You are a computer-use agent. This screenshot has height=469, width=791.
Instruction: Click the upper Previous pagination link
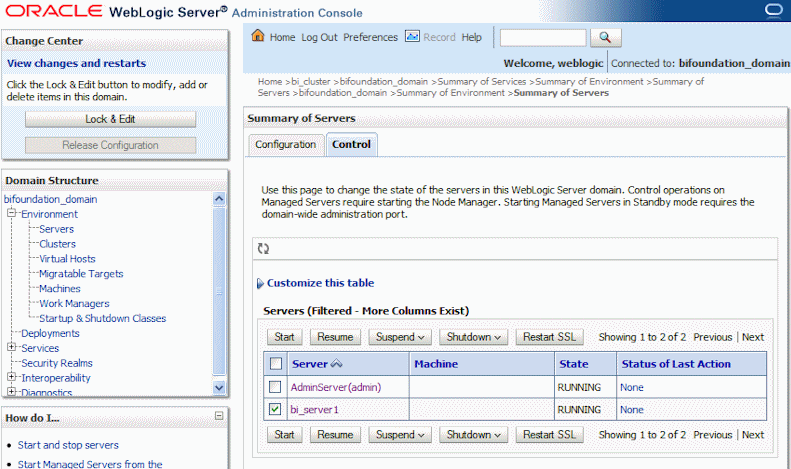[x=712, y=337]
